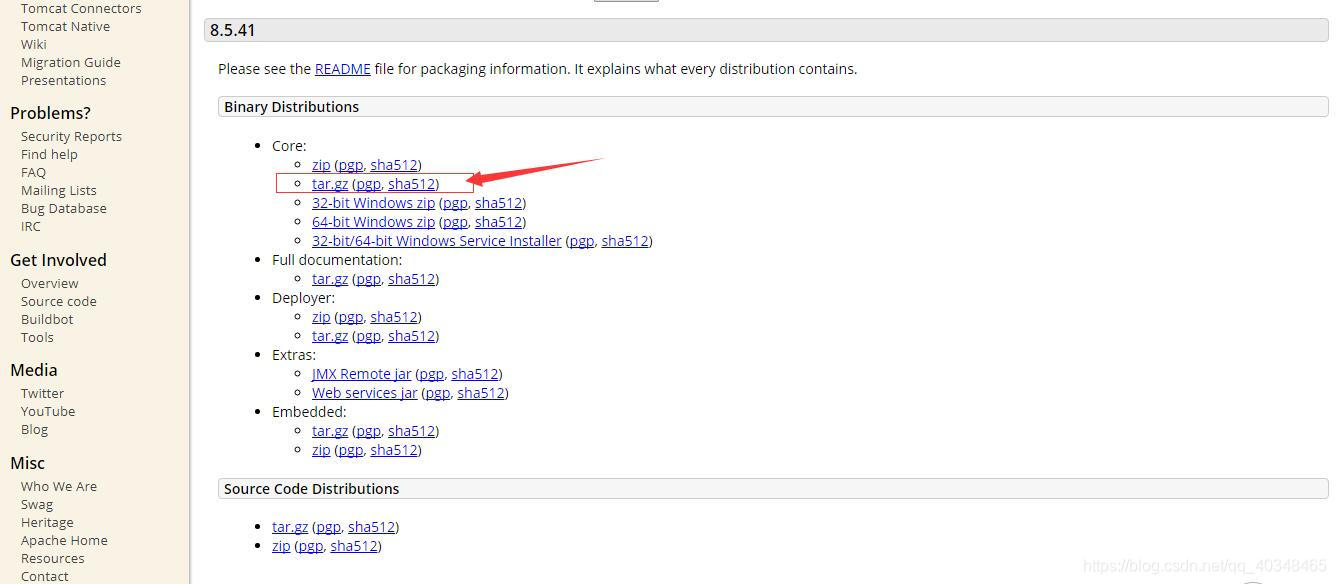The image size is (1336, 584).
Task: Open sha512 link for Web services jar
Action: [481, 393]
